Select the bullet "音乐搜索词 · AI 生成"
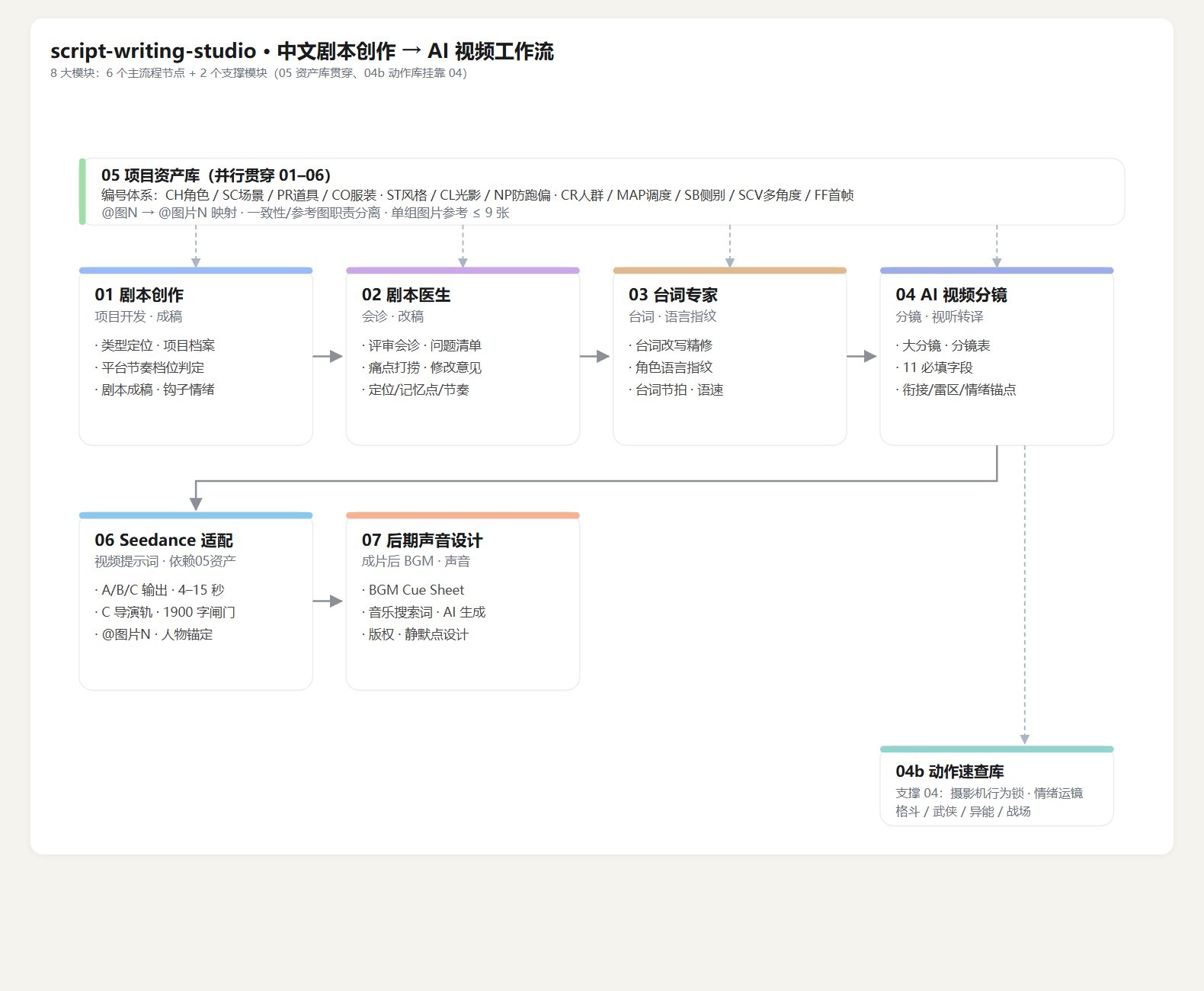This screenshot has width=1204, height=991. pos(424,612)
